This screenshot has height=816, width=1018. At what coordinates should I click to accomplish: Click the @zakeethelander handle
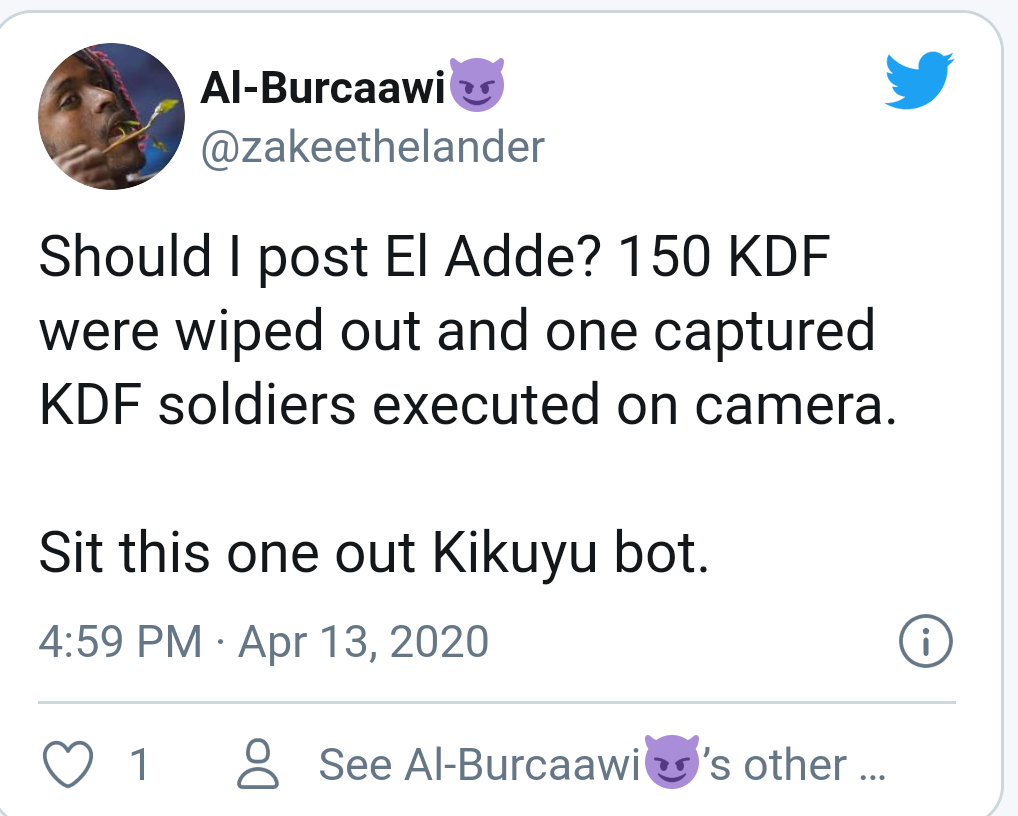coord(372,147)
